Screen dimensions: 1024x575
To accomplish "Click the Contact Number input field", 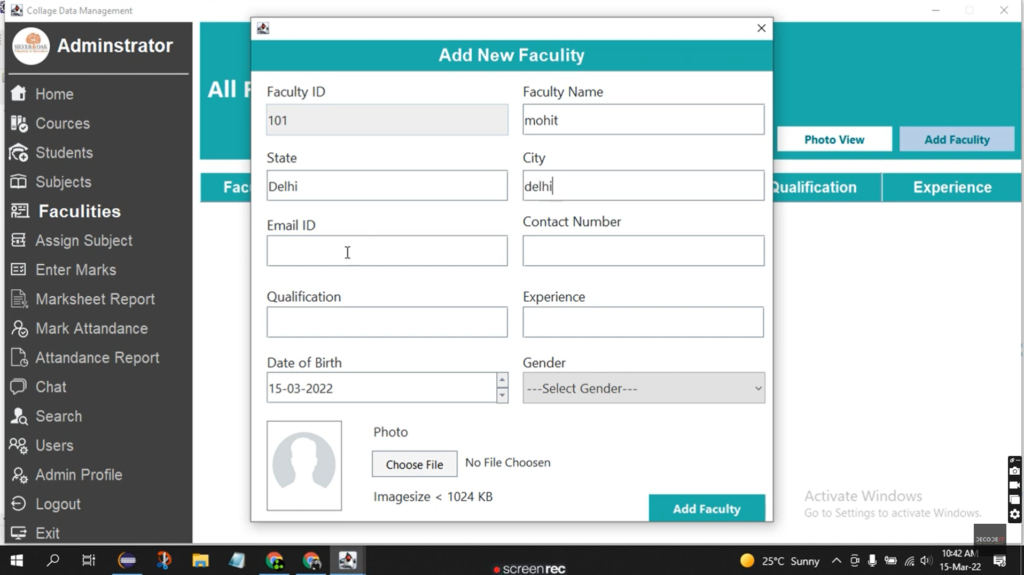I will (x=643, y=251).
